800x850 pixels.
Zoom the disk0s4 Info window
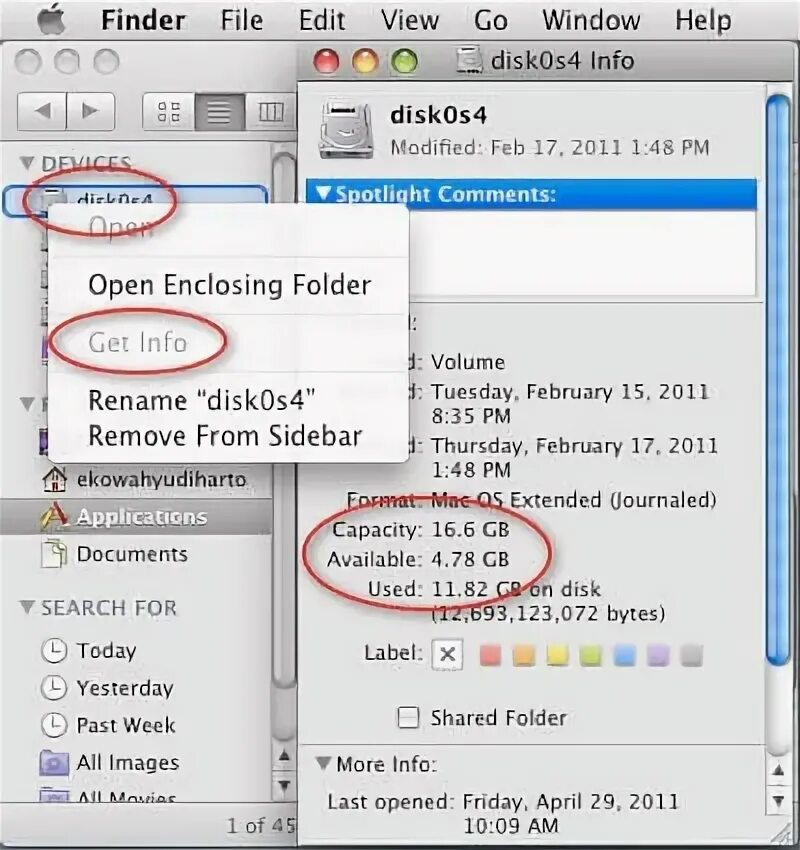pos(404,61)
